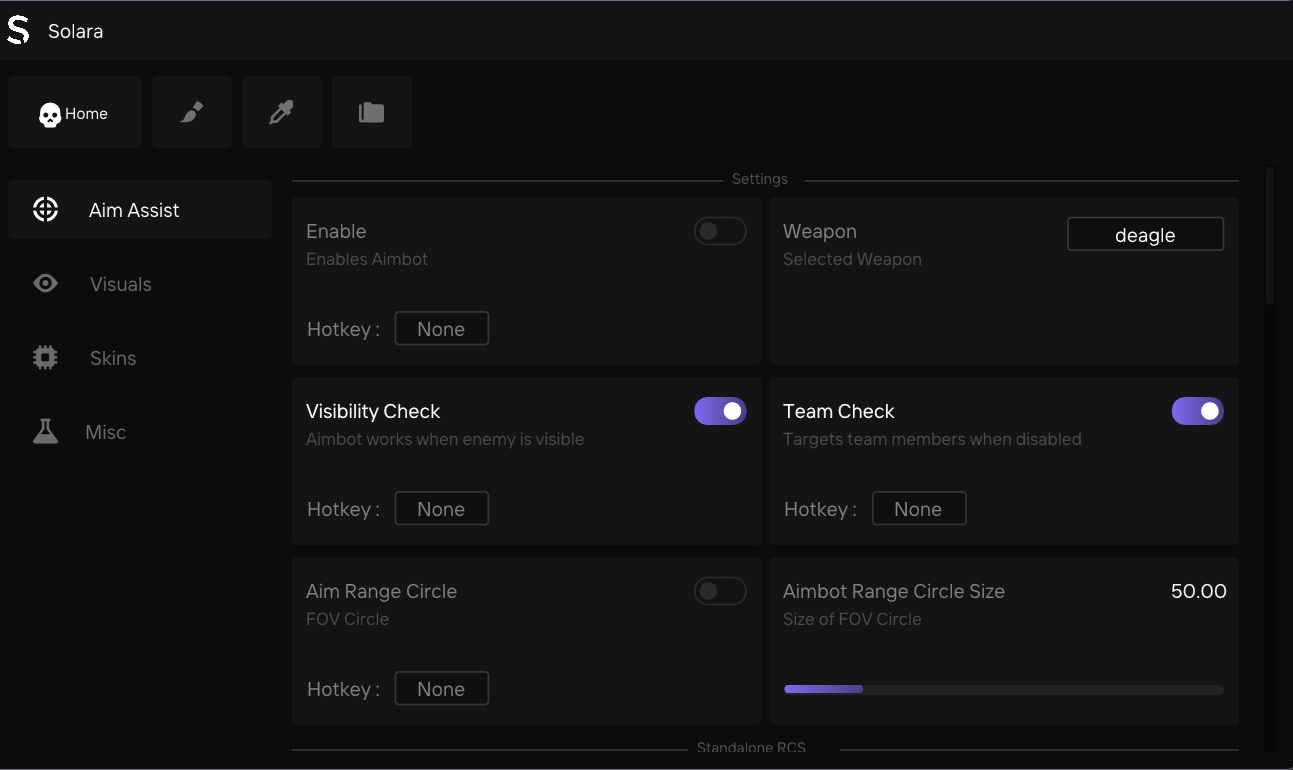The height and width of the screenshot is (770, 1293).
Task: Click the eyedropper icon in toolbar
Action: [281, 111]
